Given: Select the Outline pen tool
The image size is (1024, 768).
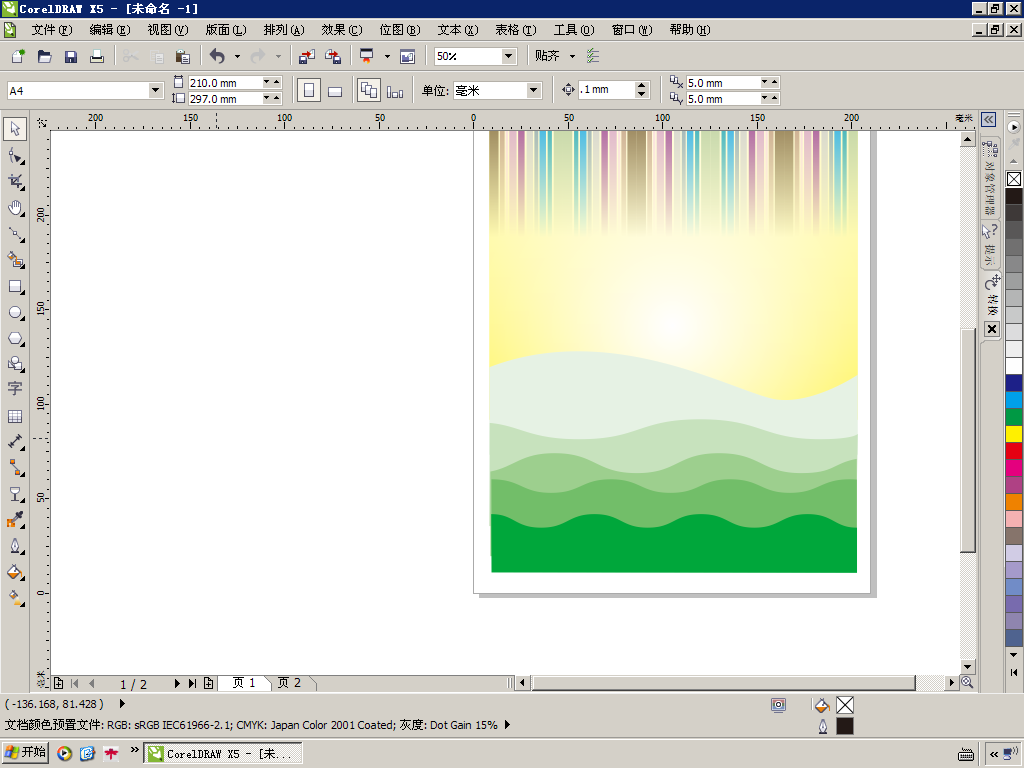Looking at the screenshot, I should pyautogui.click(x=15, y=547).
